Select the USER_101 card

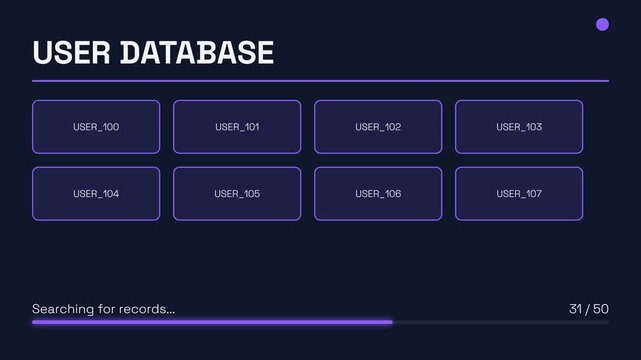click(237, 127)
